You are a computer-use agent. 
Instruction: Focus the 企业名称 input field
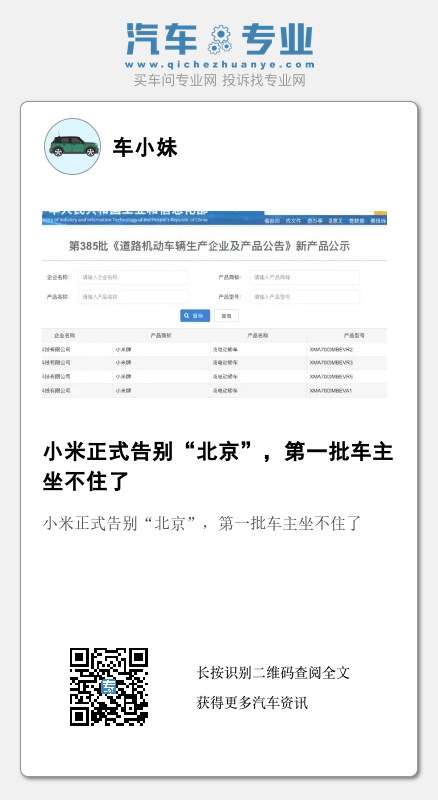(133, 278)
